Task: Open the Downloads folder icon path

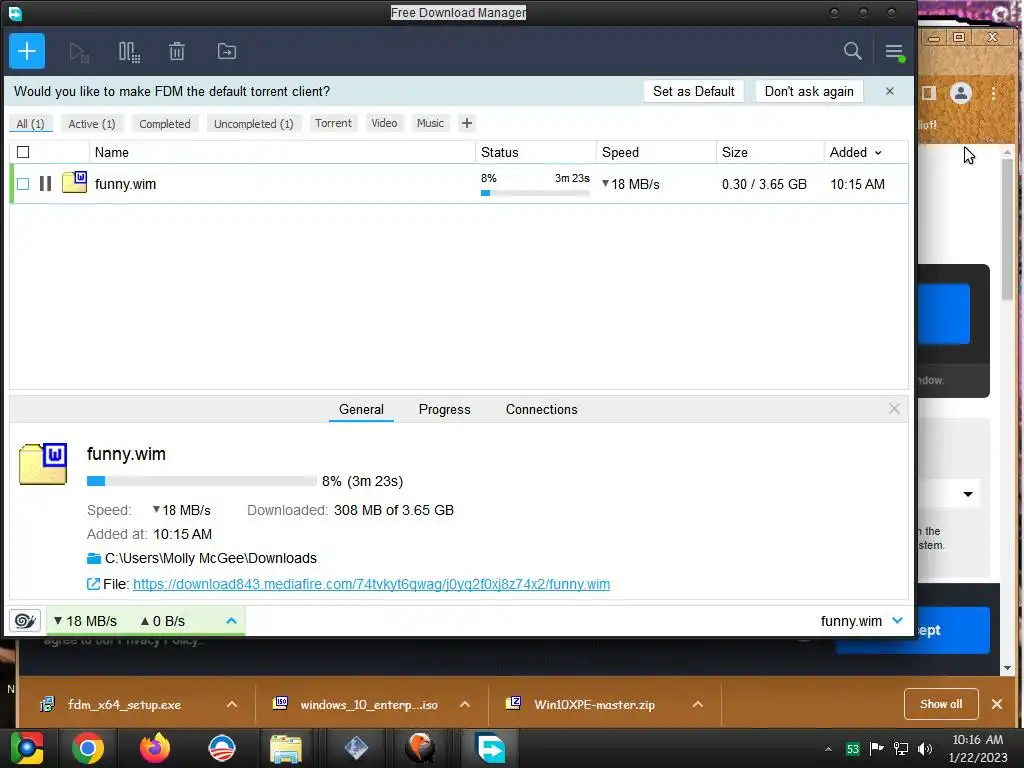Action: [x=94, y=558]
